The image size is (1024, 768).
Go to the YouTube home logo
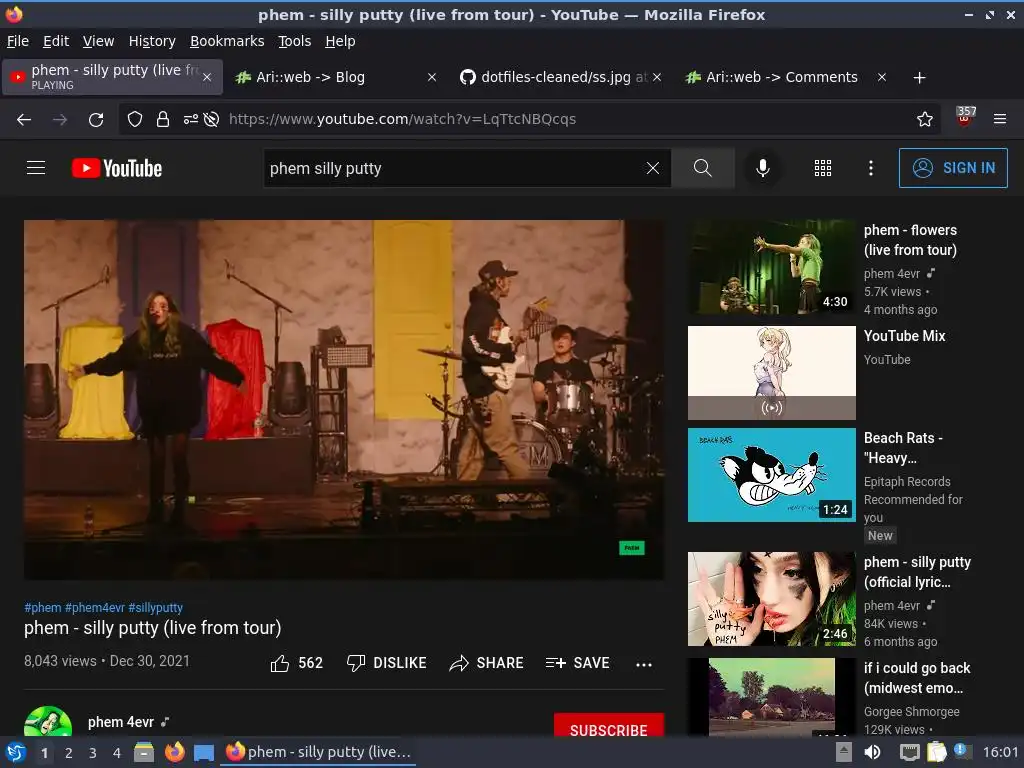[x=117, y=168]
